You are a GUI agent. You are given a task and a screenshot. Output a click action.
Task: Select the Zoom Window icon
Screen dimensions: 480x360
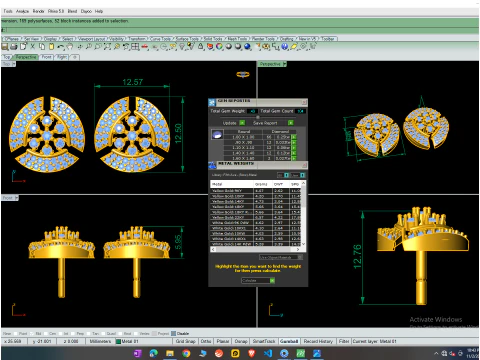pos(98,47)
